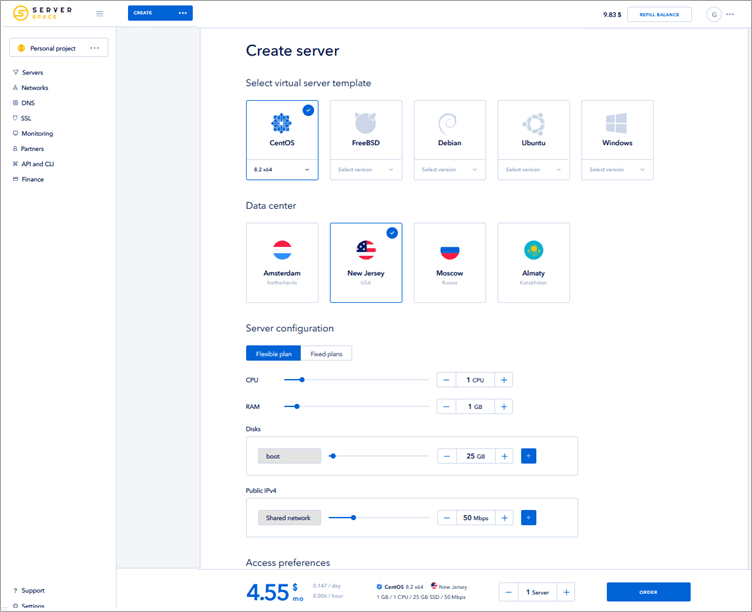Open CentOS version dropdown 8.2 x64
752x612 pixels.
(x=282, y=169)
